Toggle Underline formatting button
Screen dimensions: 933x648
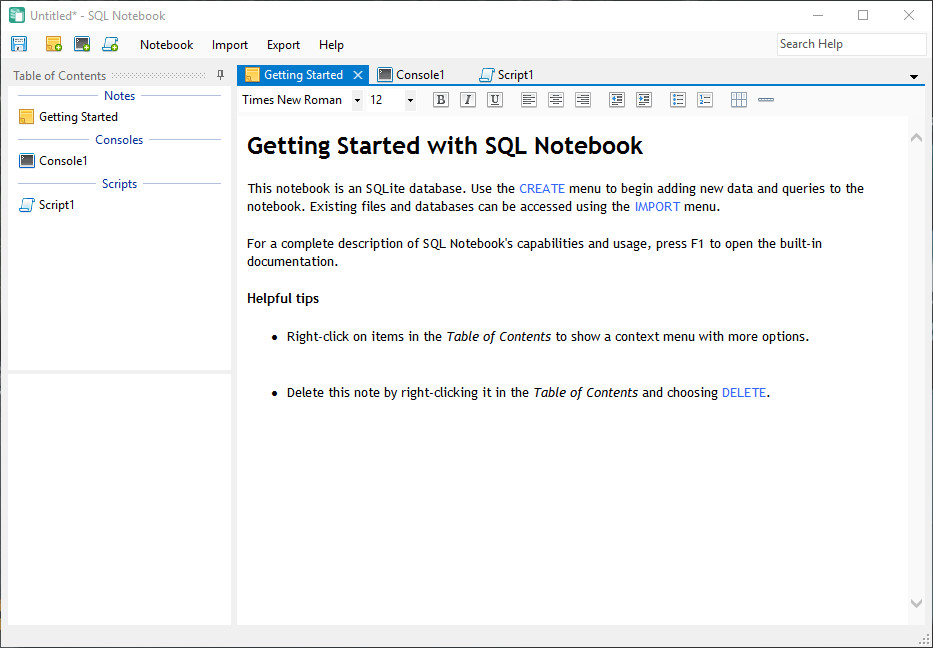[494, 99]
